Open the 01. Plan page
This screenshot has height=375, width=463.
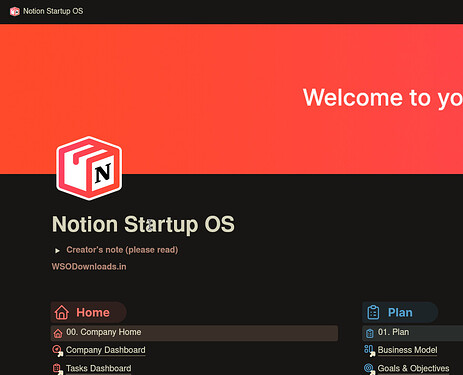[x=413, y=333]
